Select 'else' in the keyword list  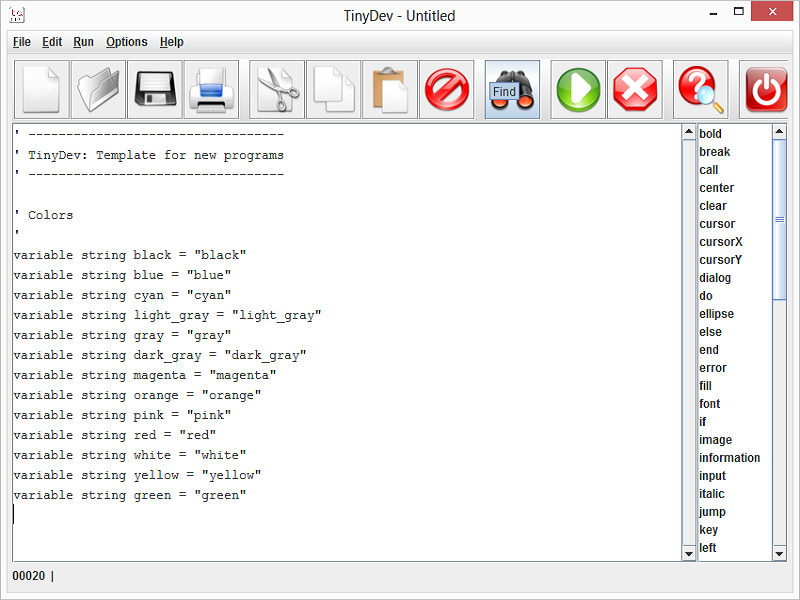(x=710, y=332)
